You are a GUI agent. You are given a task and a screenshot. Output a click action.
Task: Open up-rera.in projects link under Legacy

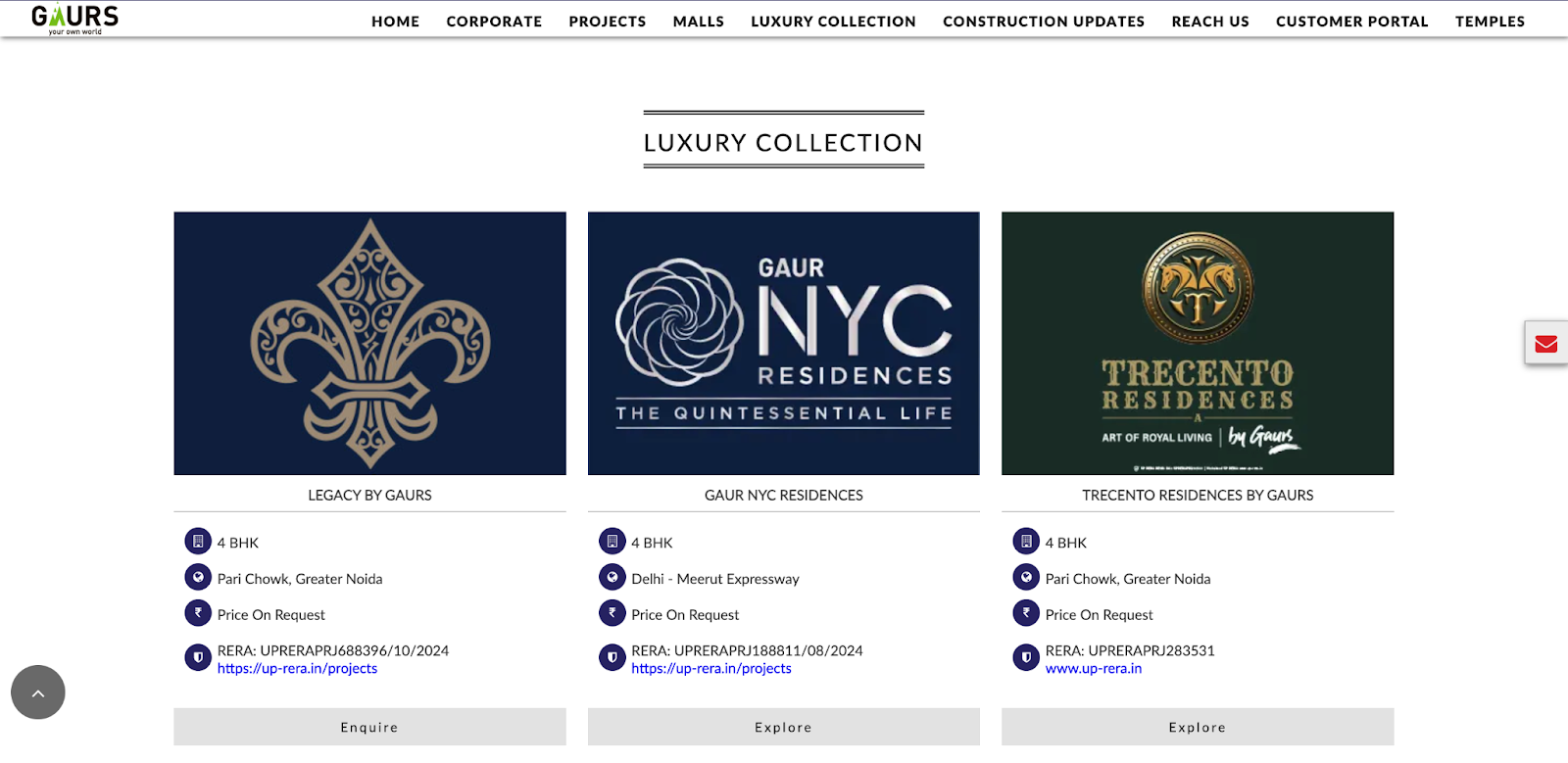[x=297, y=669]
